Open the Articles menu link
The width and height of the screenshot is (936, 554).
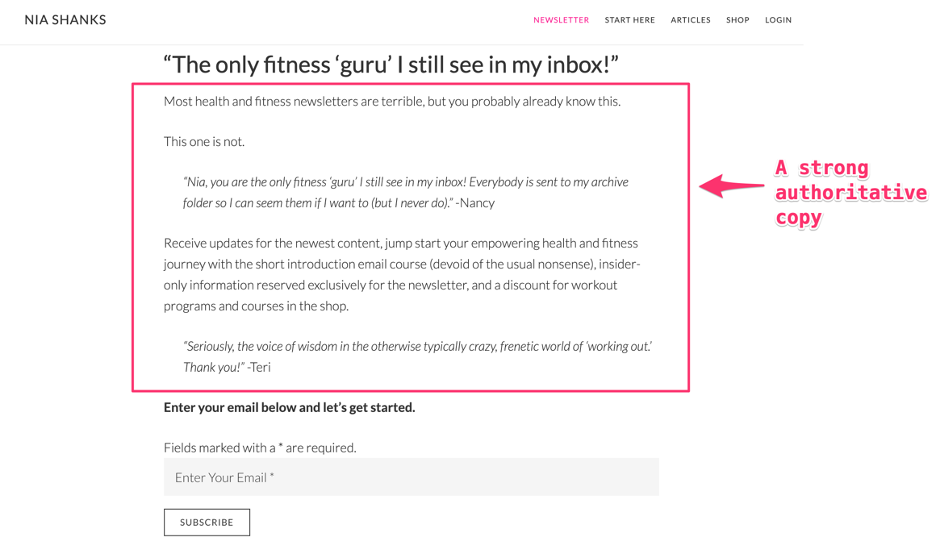pos(690,20)
